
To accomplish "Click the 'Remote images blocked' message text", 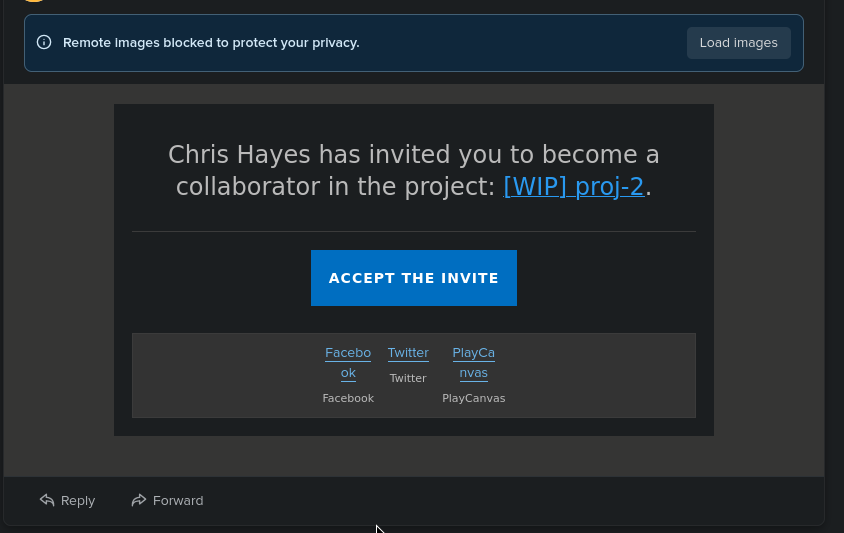I will coord(211,43).
